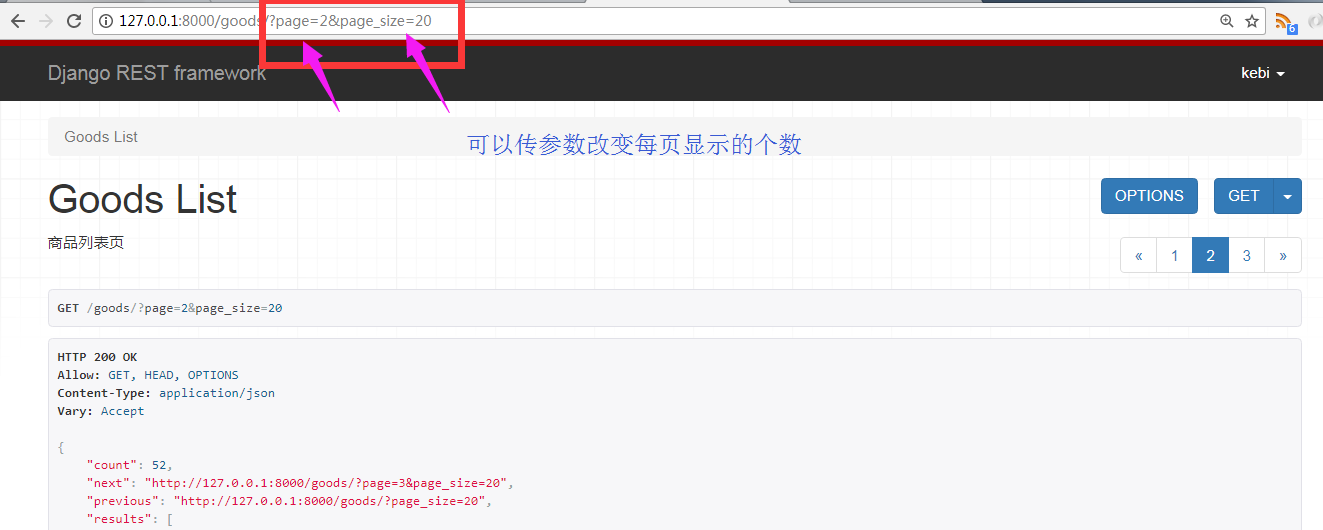1323x530 pixels.
Task: Click the Goods List page heading
Action: 142,199
